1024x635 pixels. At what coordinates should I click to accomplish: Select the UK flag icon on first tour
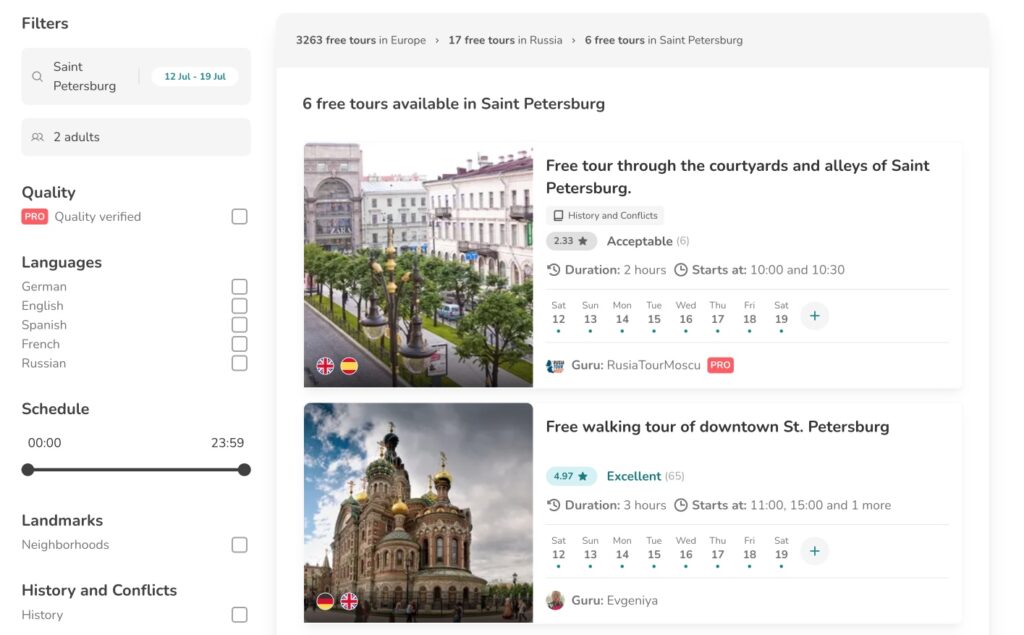[323, 366]
